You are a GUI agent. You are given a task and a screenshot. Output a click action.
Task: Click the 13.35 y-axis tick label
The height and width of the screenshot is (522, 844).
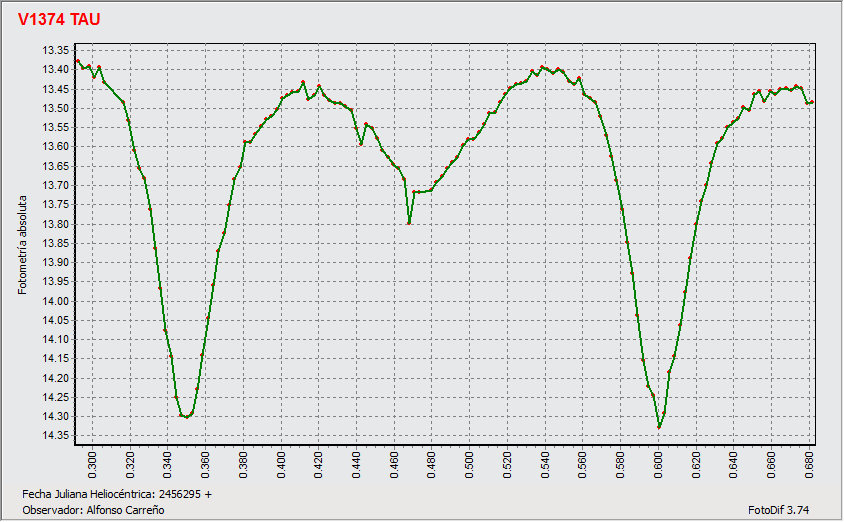[54, 50]
